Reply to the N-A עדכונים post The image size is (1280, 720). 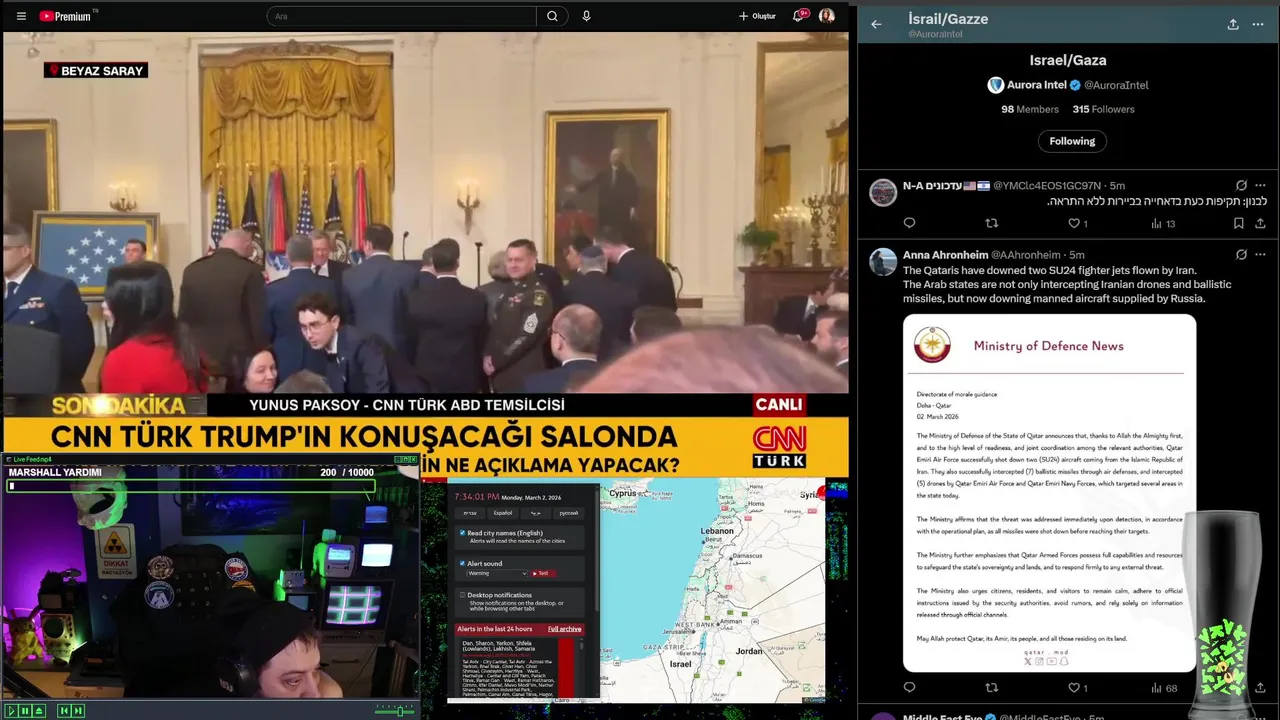(909, 223)
